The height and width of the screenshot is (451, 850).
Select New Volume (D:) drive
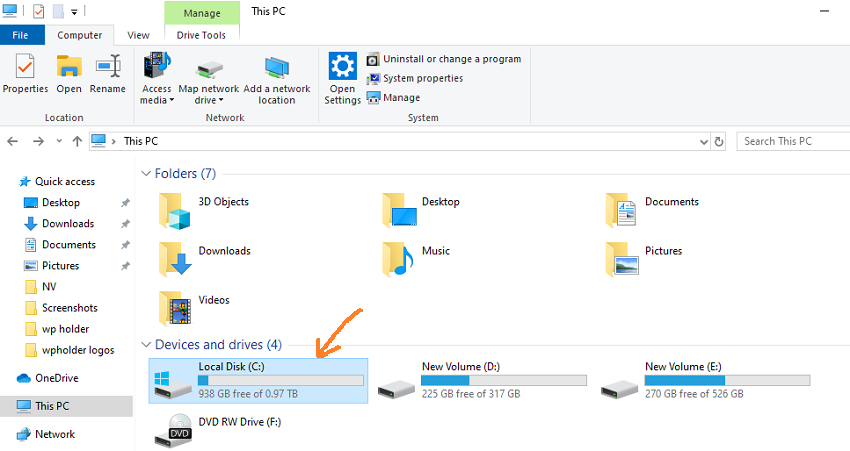482,381
